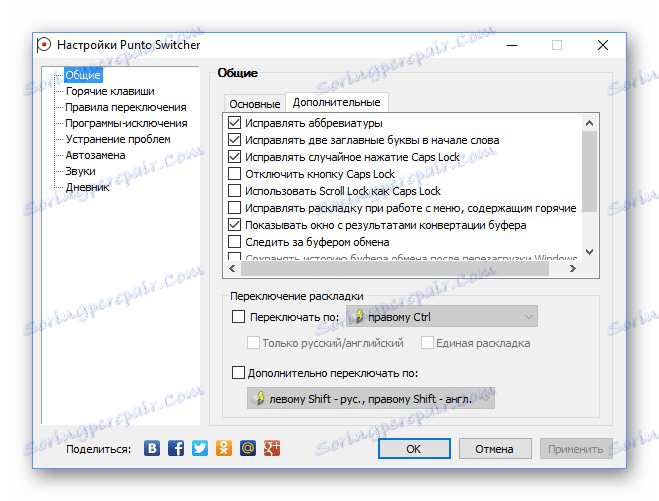This screenshot has height=501, width=659.
Task: Click the 'Применить' button
Action: point(575,448)
